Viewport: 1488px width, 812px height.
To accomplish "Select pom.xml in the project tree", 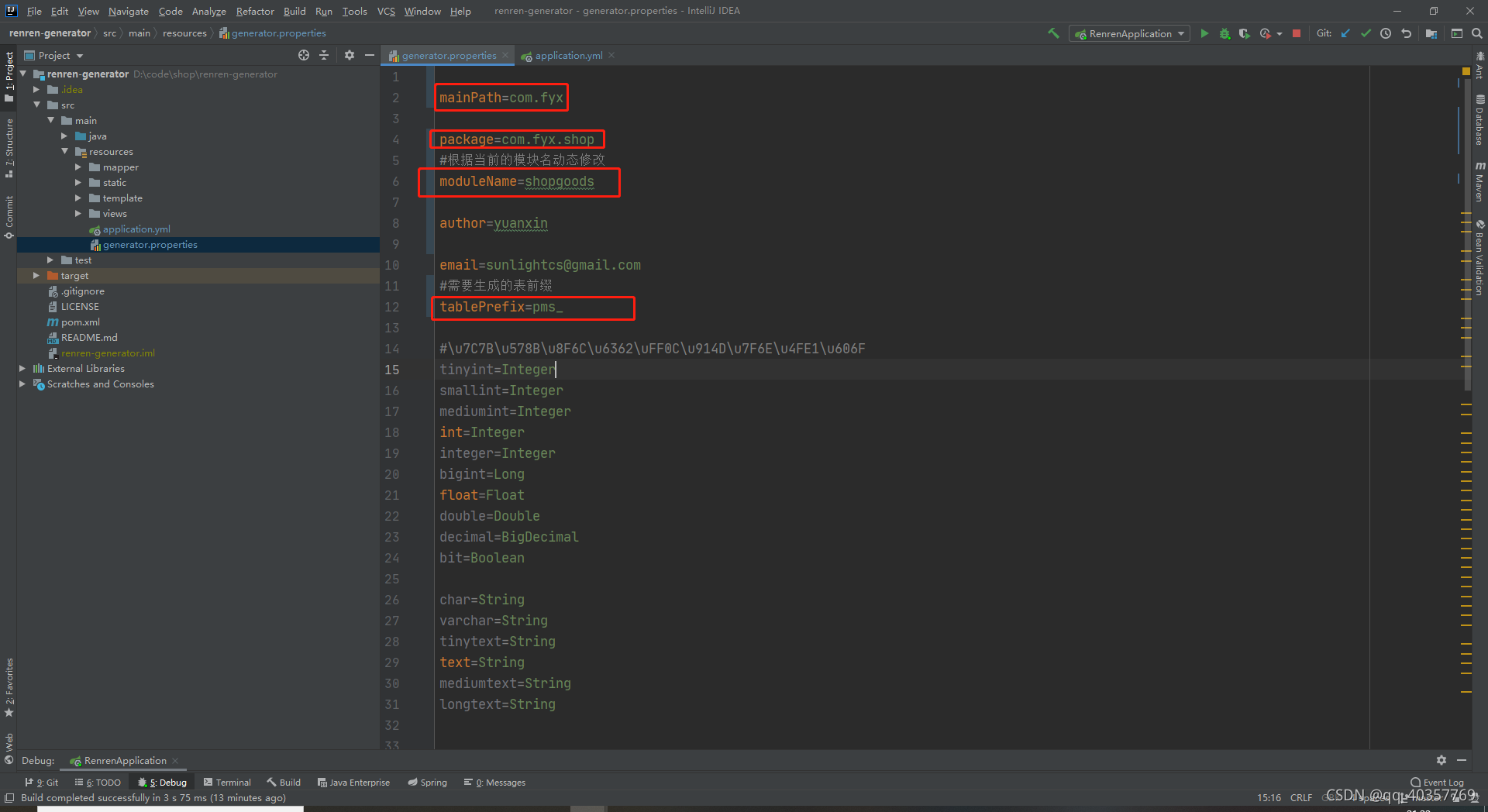I will 81,322.
